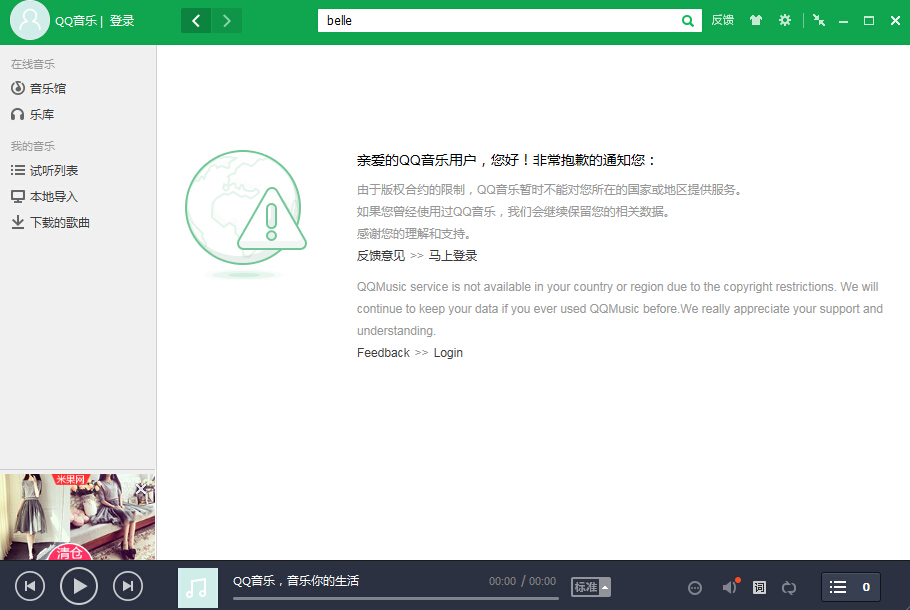
Task: Open 反馈 feedback in the title bar
Action: coord(723,20)
